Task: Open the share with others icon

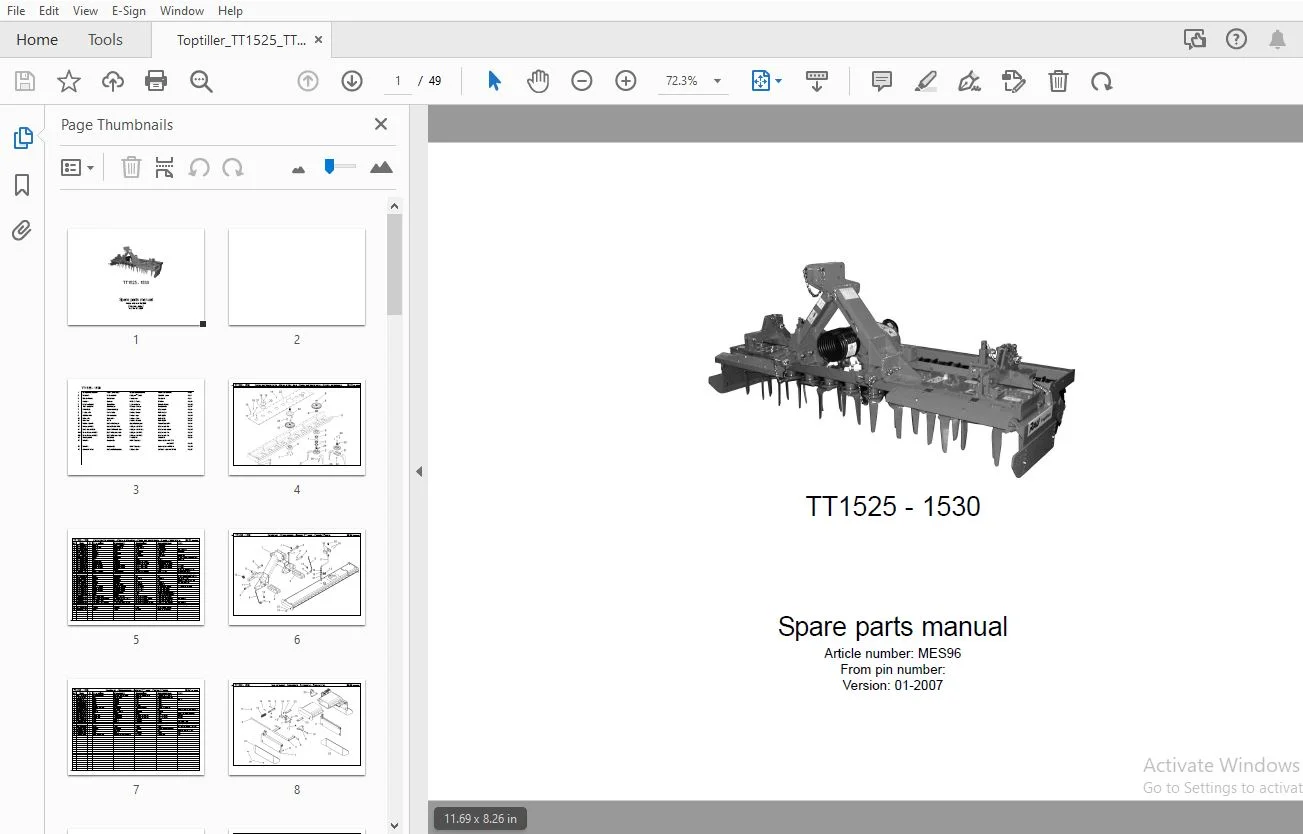Action: click(1195, 39)
